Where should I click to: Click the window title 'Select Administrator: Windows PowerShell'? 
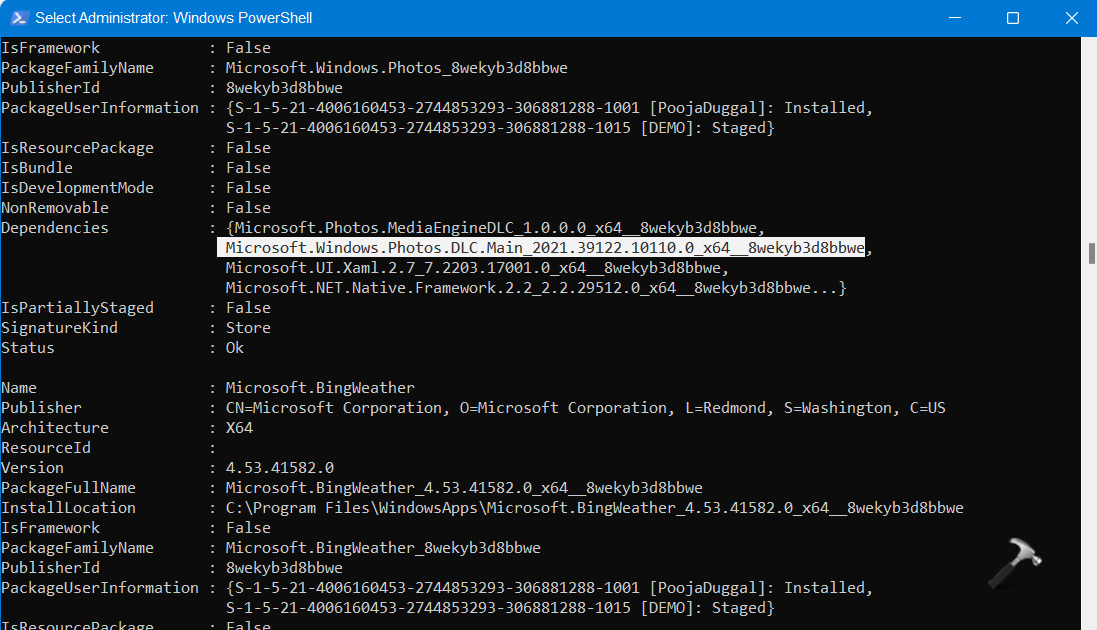point(174,18)
